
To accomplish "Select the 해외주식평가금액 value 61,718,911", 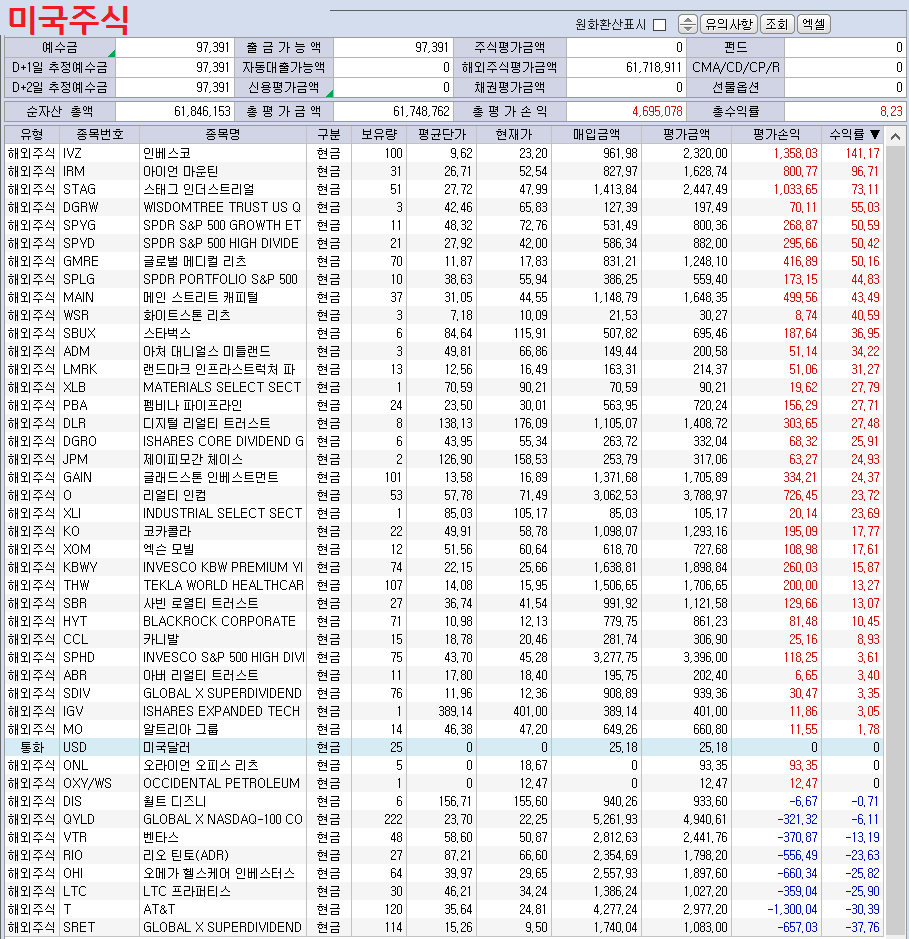I will pos(626,67).
